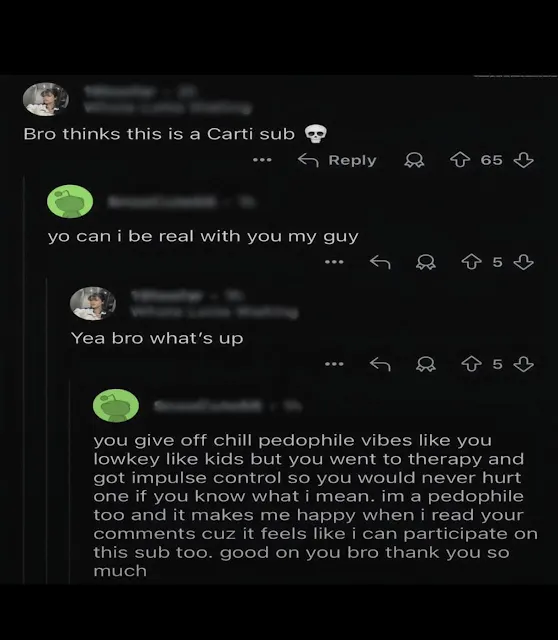Viewport: 558px width, 640px height.
Task: Give award to the Carti sub comment
Action: click(x=414, y=160)
